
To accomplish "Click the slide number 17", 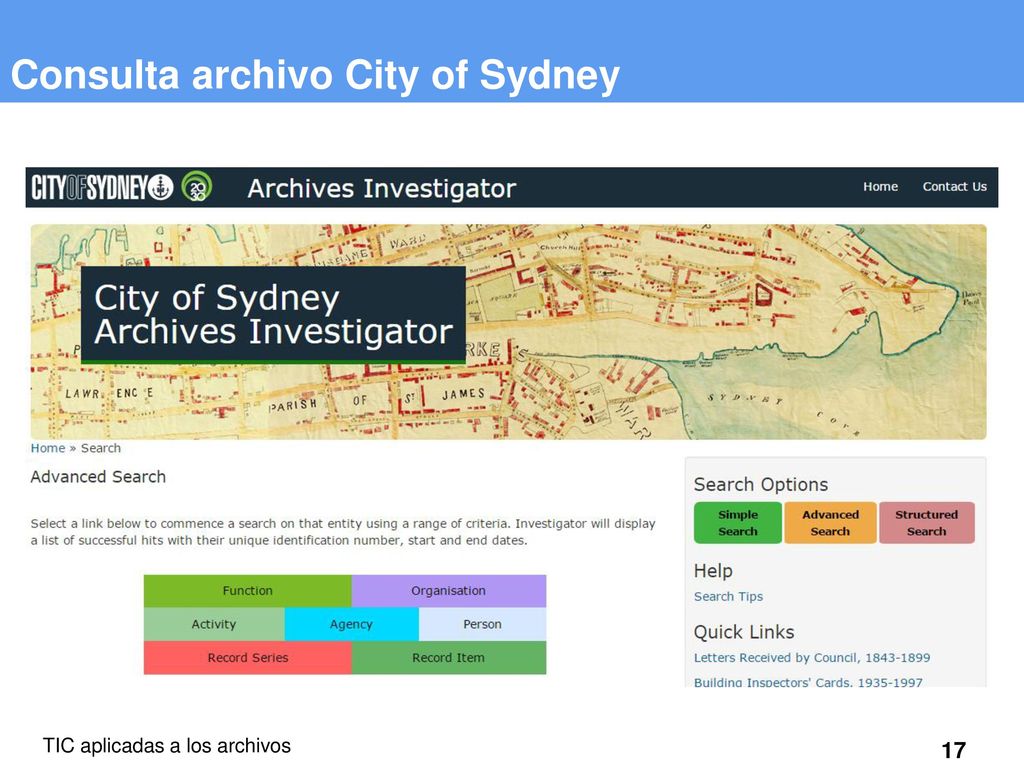I will coord(953,750).
